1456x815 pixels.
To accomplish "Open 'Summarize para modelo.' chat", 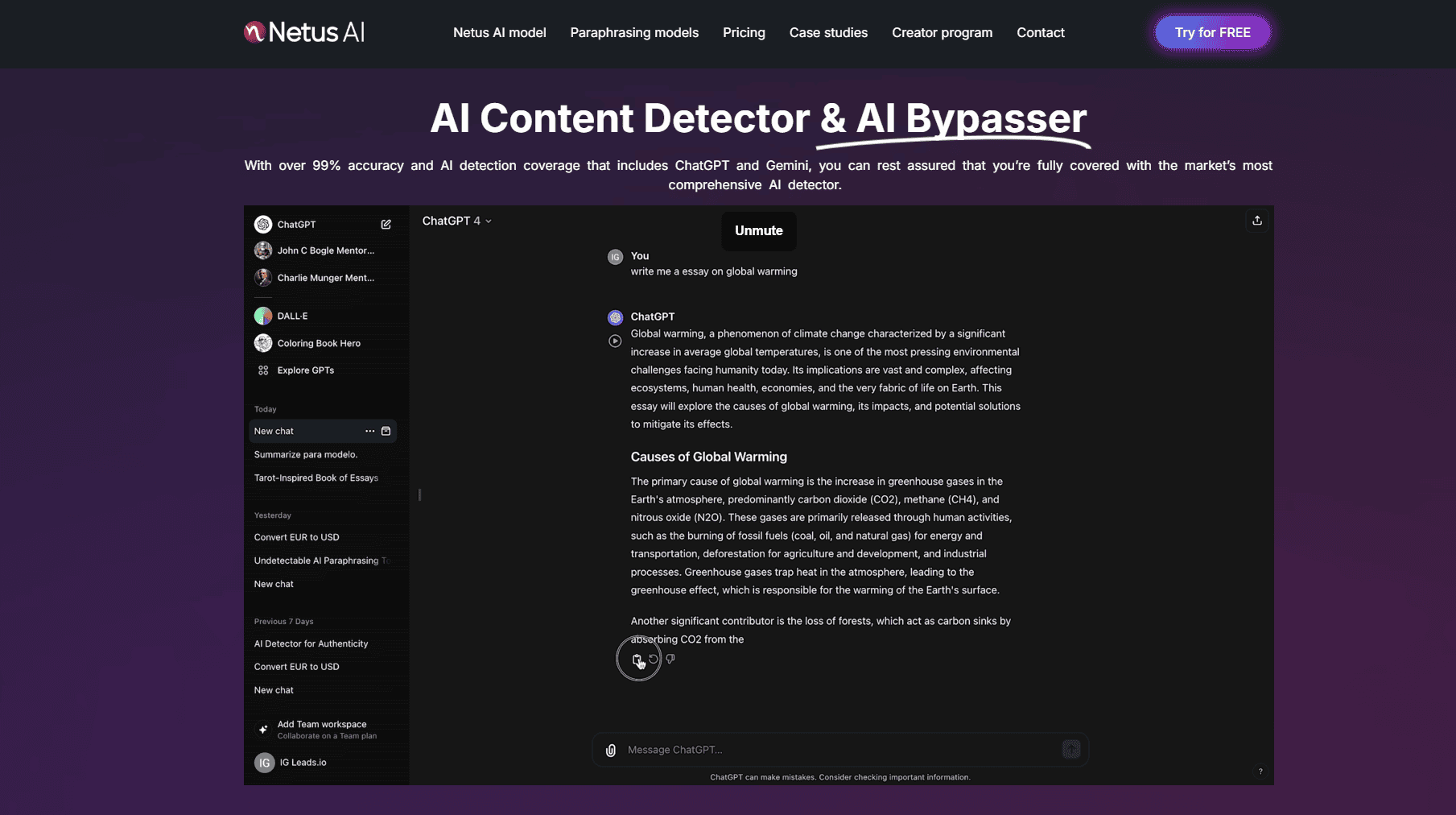I will pyautogui.click(x=306, y=454).
